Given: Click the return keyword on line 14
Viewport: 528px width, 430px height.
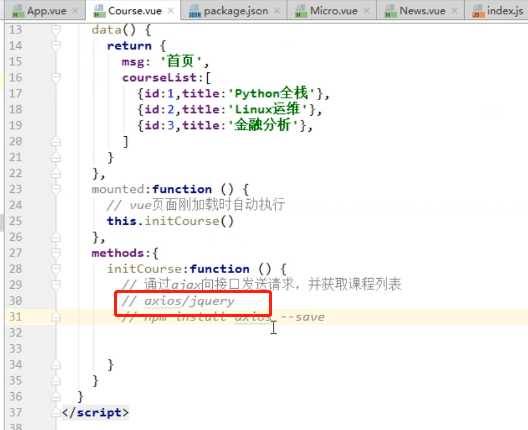Looking at the screenshot, I should pyautogui.click(x=129, y=45).
